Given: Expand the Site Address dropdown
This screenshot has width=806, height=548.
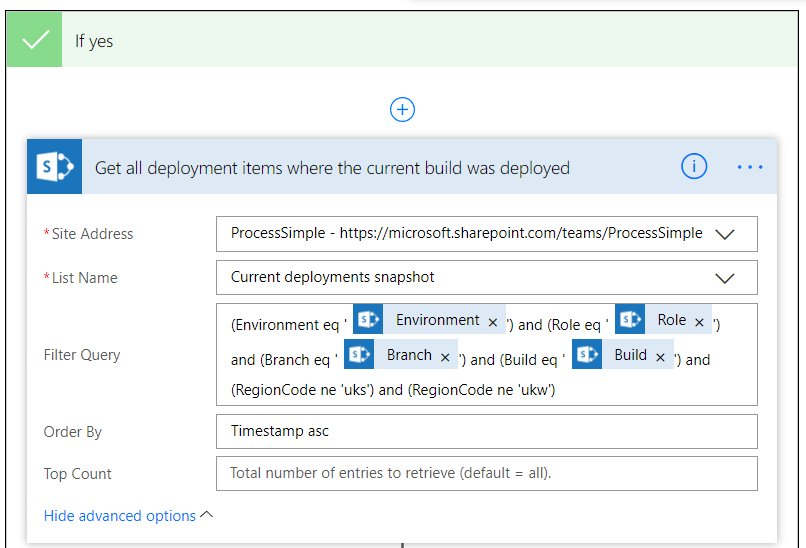Looking at the screenshot, I should point(726,234).
